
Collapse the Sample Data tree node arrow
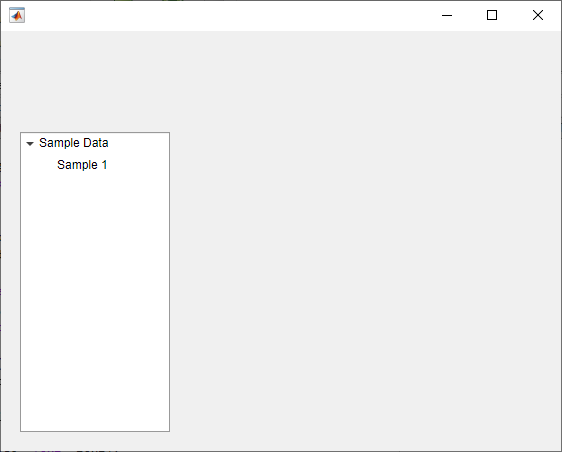[x=30, y=144]
